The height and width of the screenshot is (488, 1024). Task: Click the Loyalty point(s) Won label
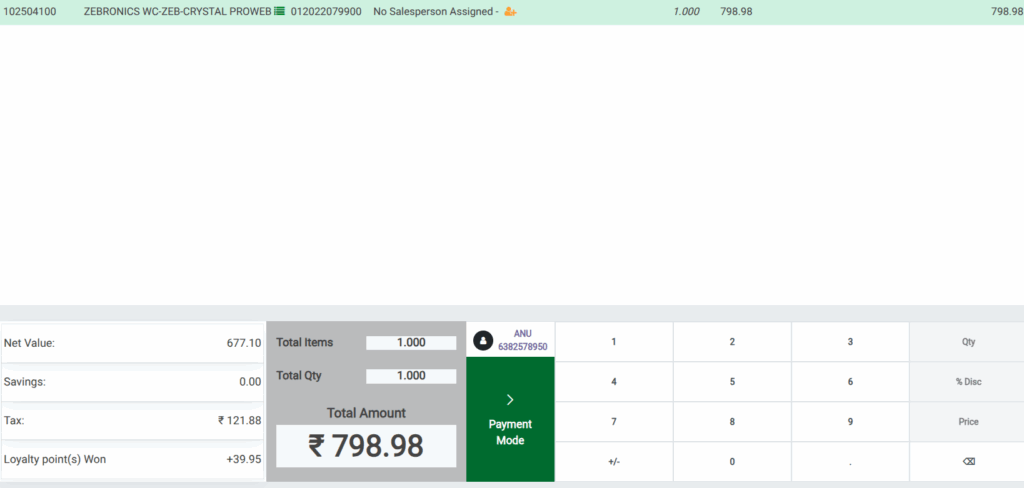pyautogui.click(x=55, y=459)
